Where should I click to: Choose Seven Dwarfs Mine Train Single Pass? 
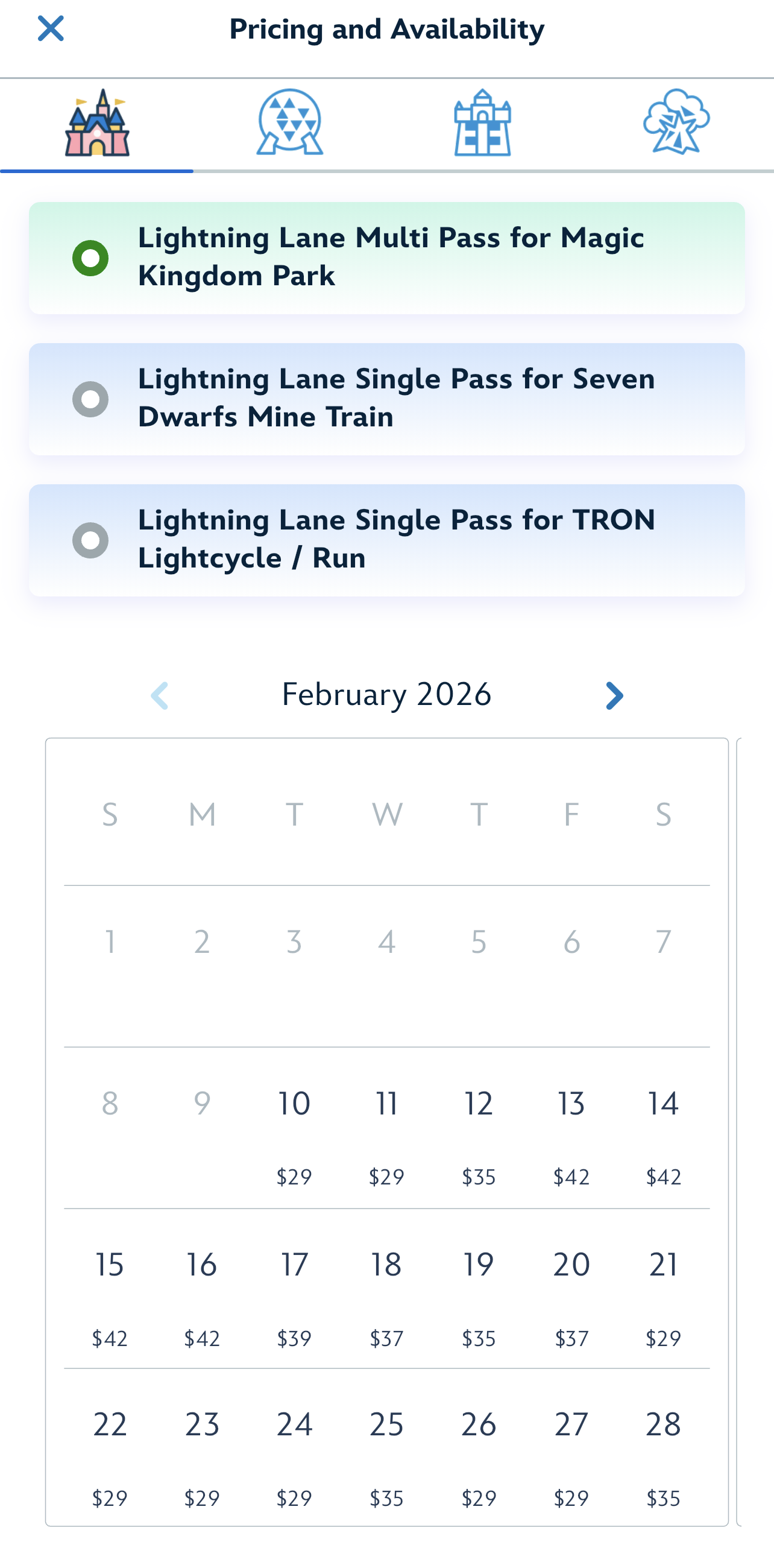click(90, 399)
